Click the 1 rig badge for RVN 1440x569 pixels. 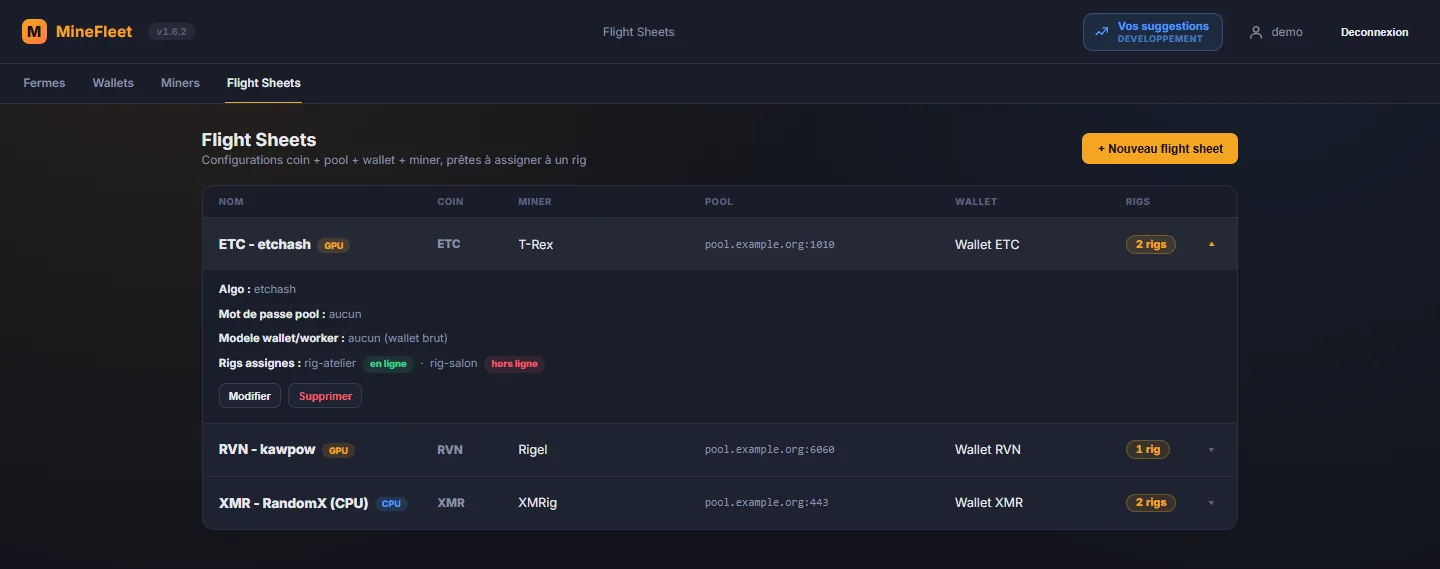[x=1148, y=450]
